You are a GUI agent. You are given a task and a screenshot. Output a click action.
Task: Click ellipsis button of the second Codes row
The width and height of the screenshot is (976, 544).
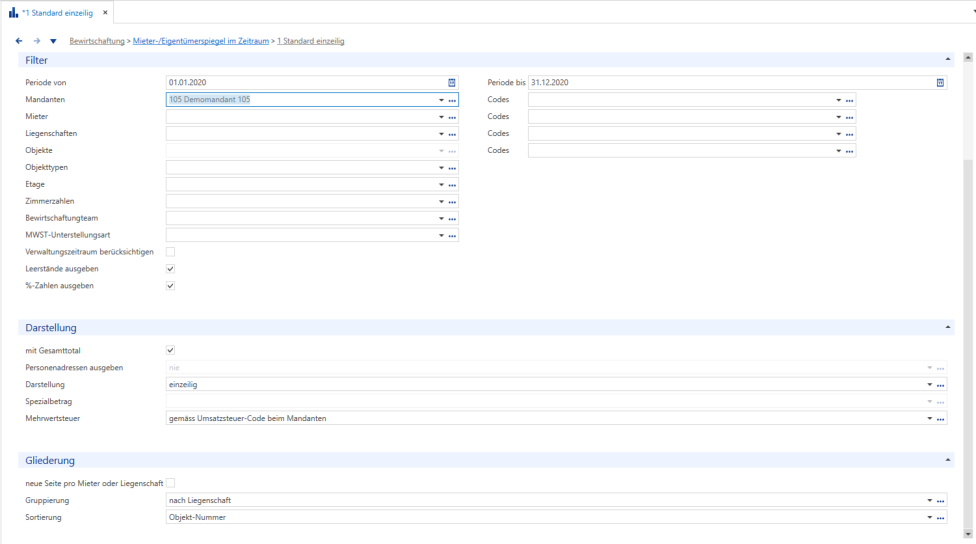(x=850, y=117)
